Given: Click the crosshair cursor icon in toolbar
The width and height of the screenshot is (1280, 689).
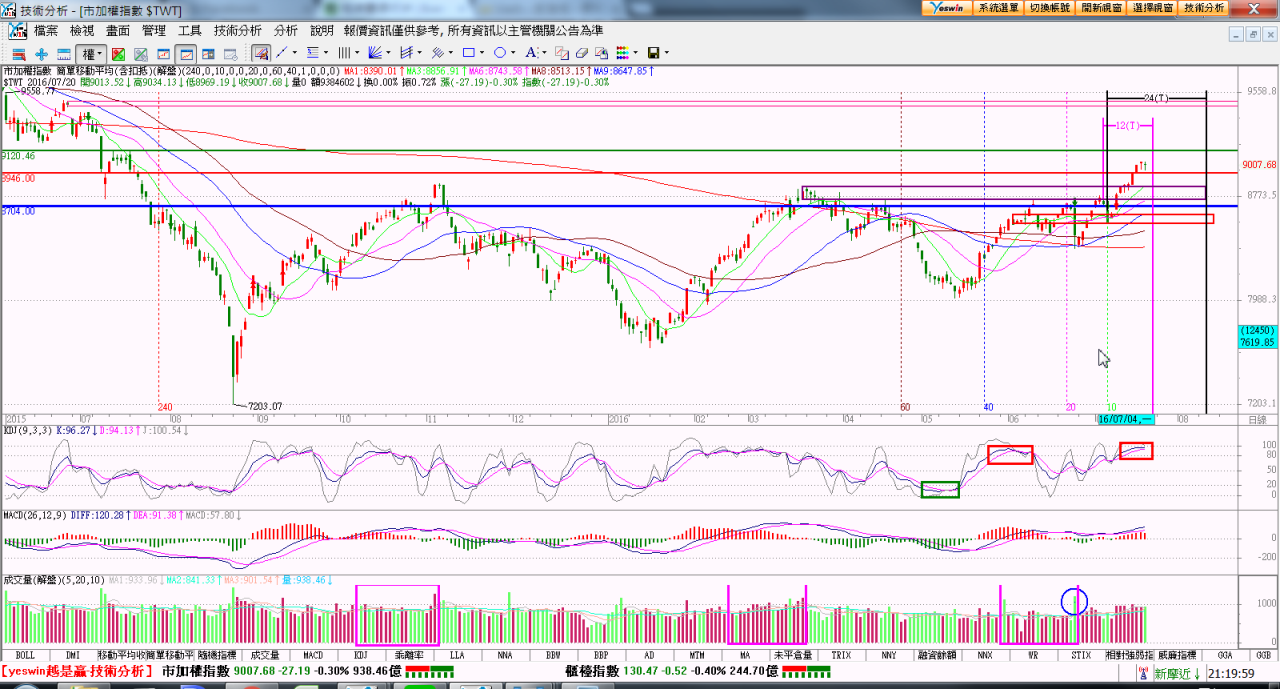Looking at the screenshot, I should coord(41,53).
